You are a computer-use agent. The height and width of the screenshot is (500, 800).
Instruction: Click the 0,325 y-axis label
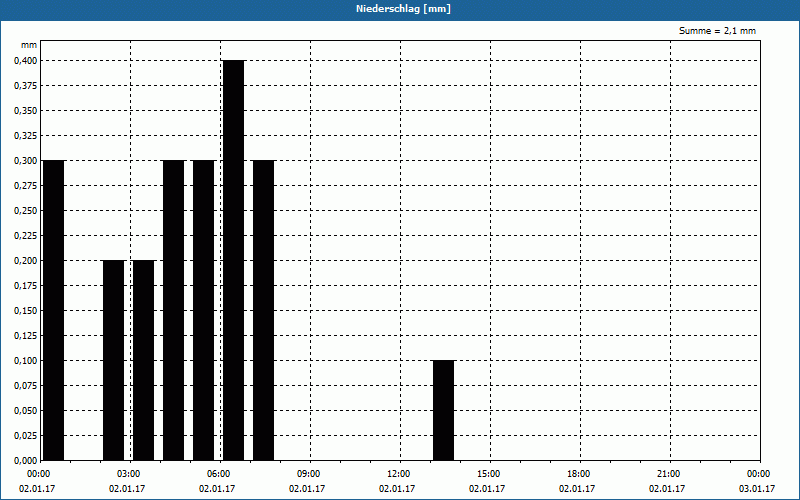26,136
